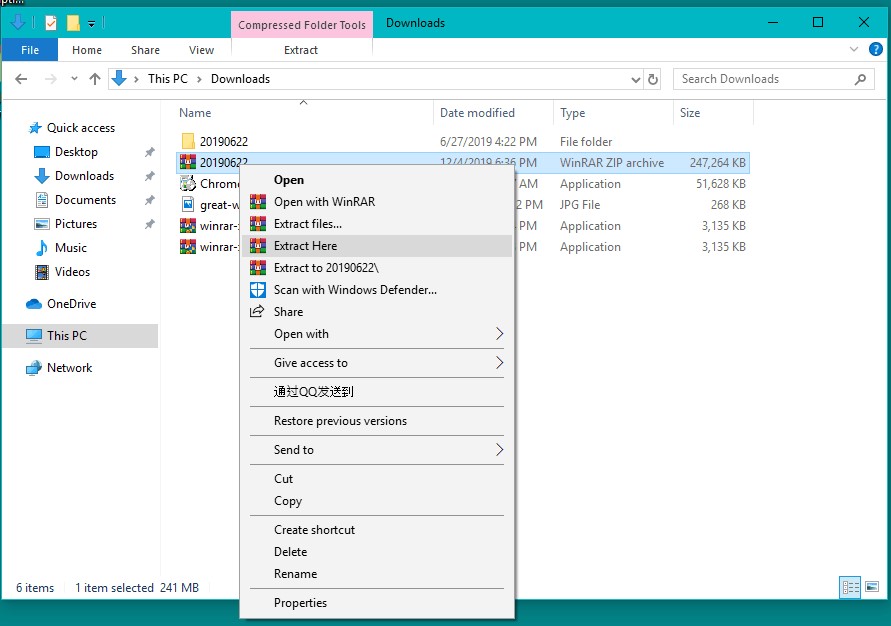Click New folder quick access toolbar icon
Image resolution: width=891 pixels, height=626 pixels.
pos(73,23)
